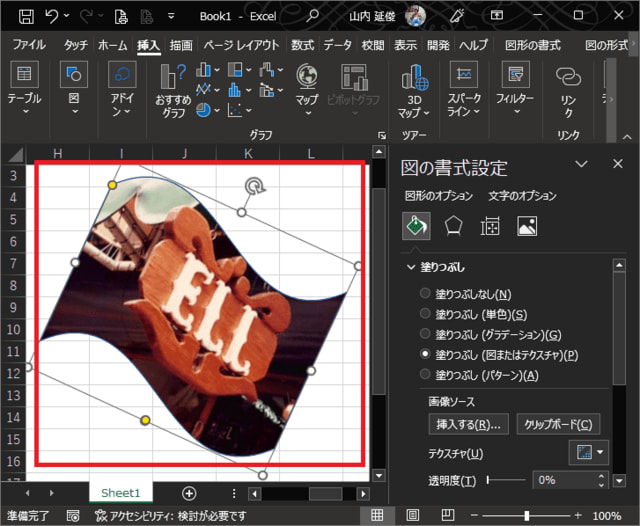640x526 pixels.
Task: Click the Save icon in title bar
Action: (25, 16)
